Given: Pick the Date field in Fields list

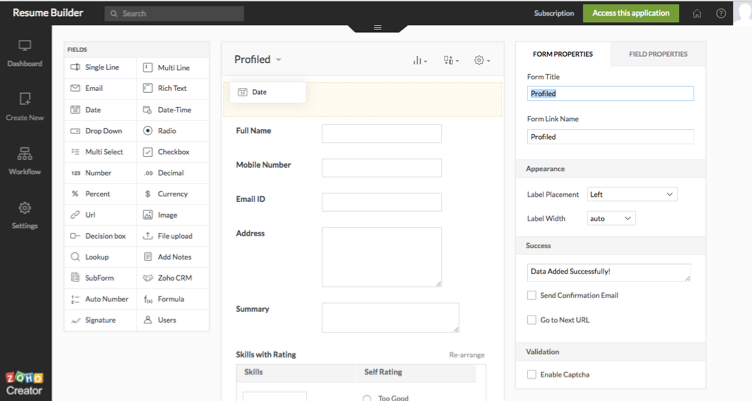Looking at the screenshot, I should (x=100, y=110).
